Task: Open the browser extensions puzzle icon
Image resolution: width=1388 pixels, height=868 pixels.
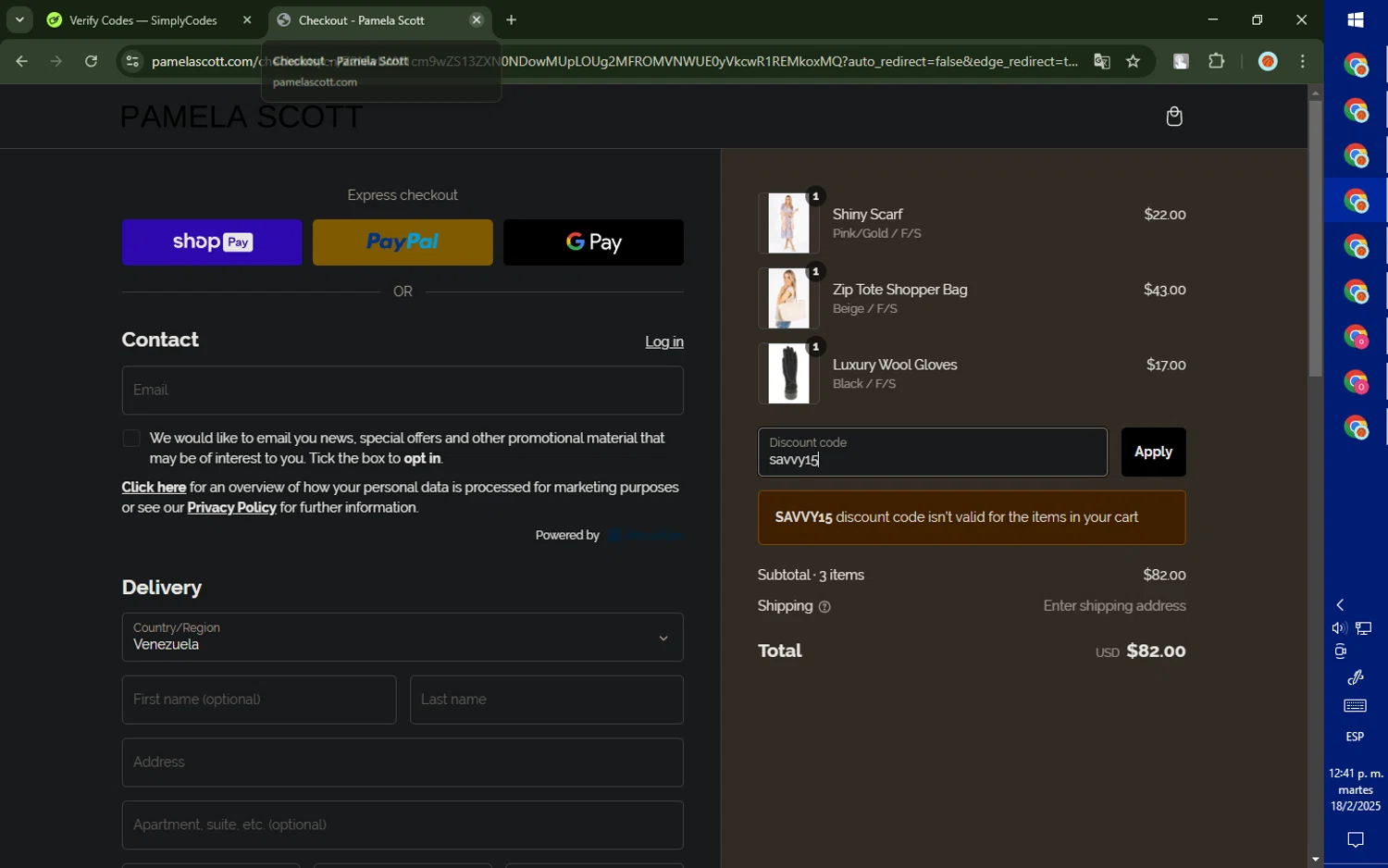Action: pos(1216,61)
